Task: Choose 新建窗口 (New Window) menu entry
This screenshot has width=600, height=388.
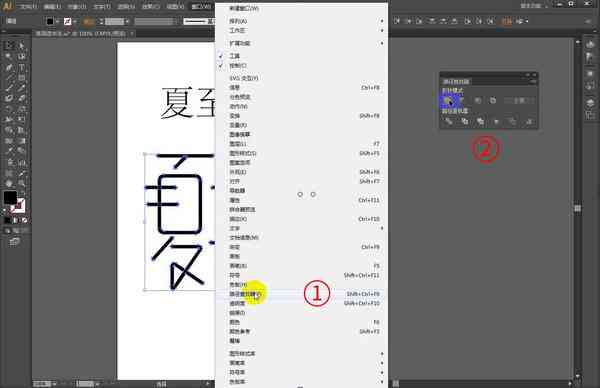Action: (x=301, y=8)
